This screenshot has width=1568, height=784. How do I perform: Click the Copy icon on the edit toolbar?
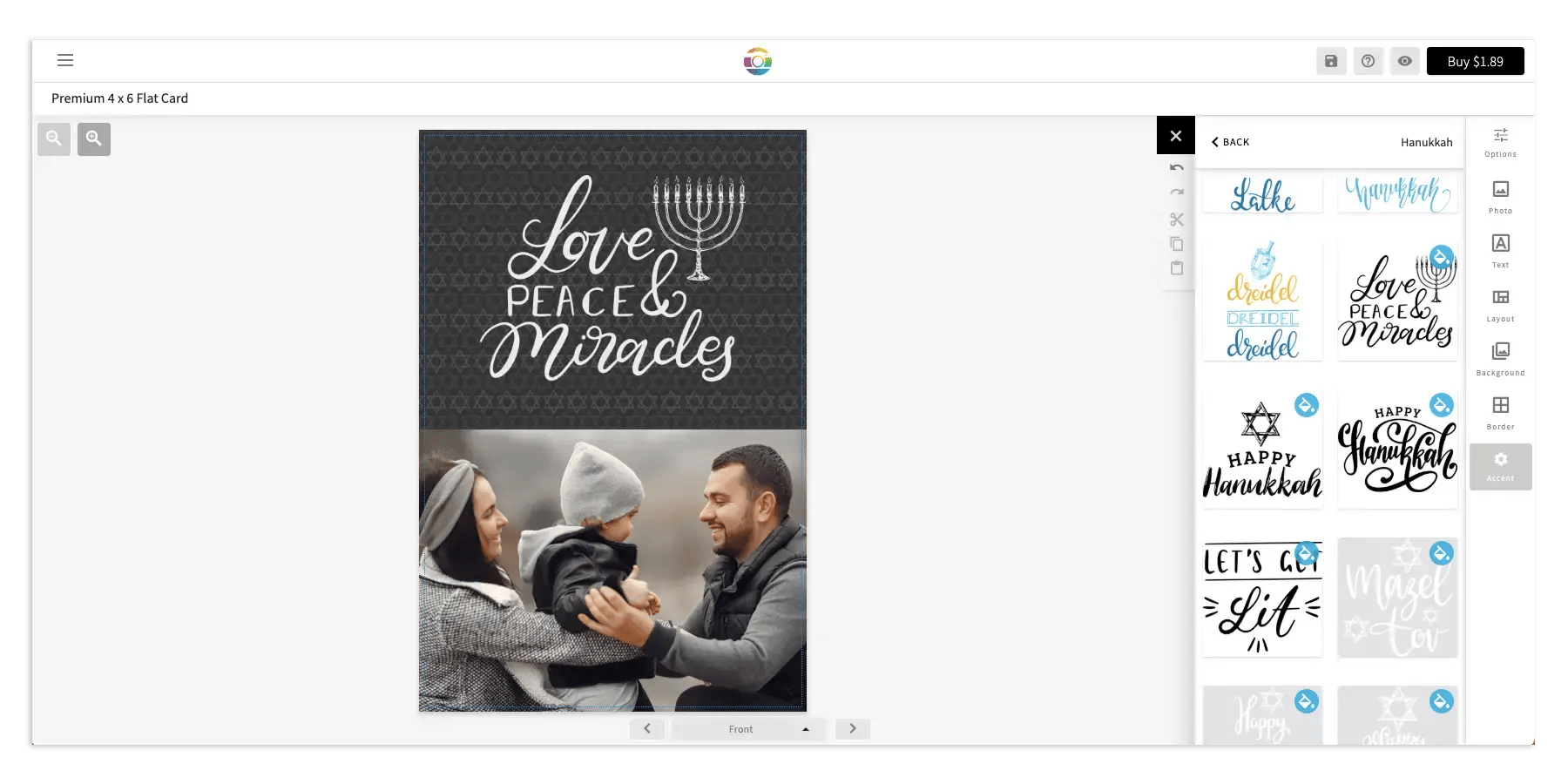point(1176,244)
